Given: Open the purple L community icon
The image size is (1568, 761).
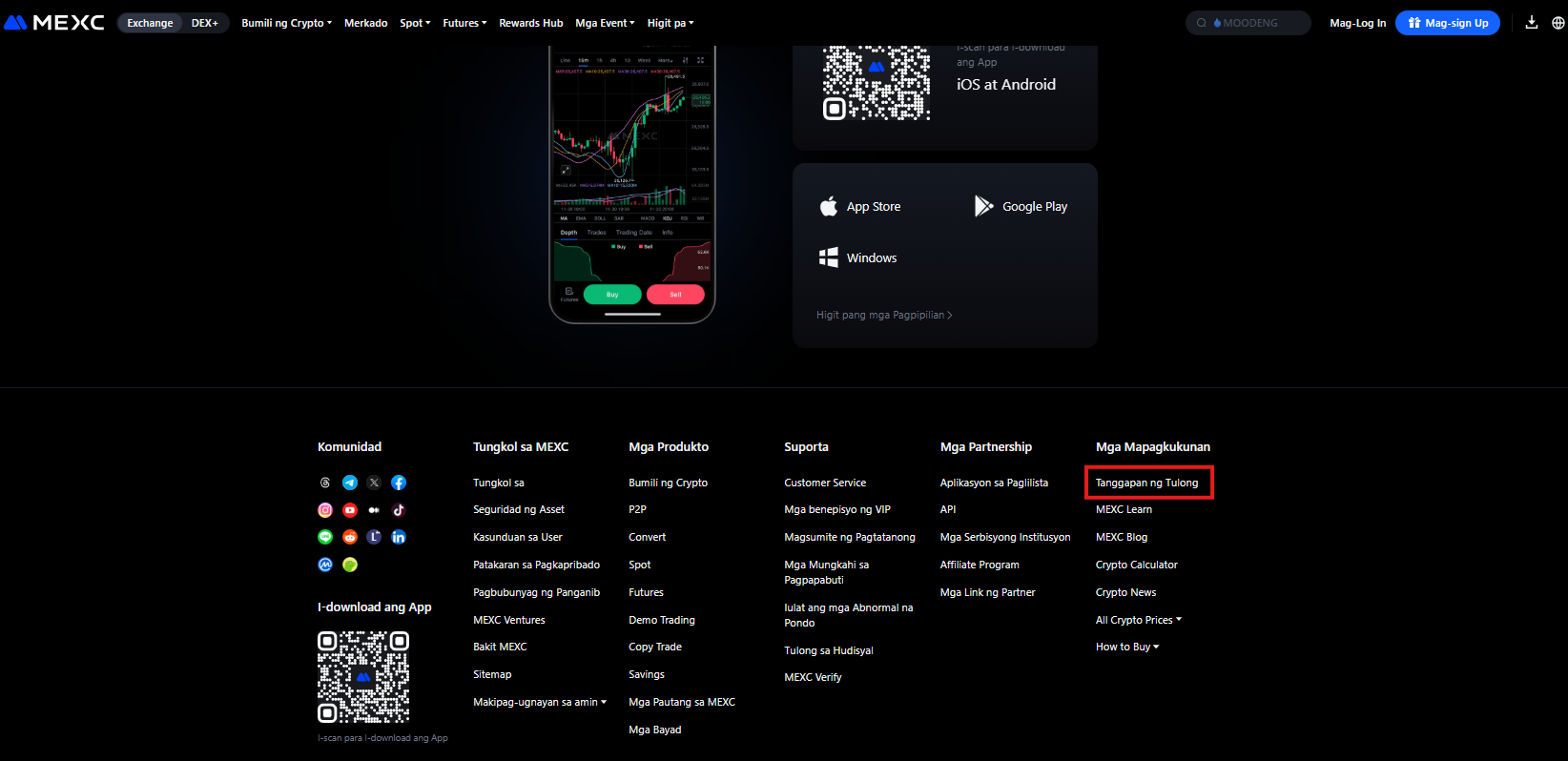Looking at the screenshot, I should pyautogui.click(x=374, y=537).
